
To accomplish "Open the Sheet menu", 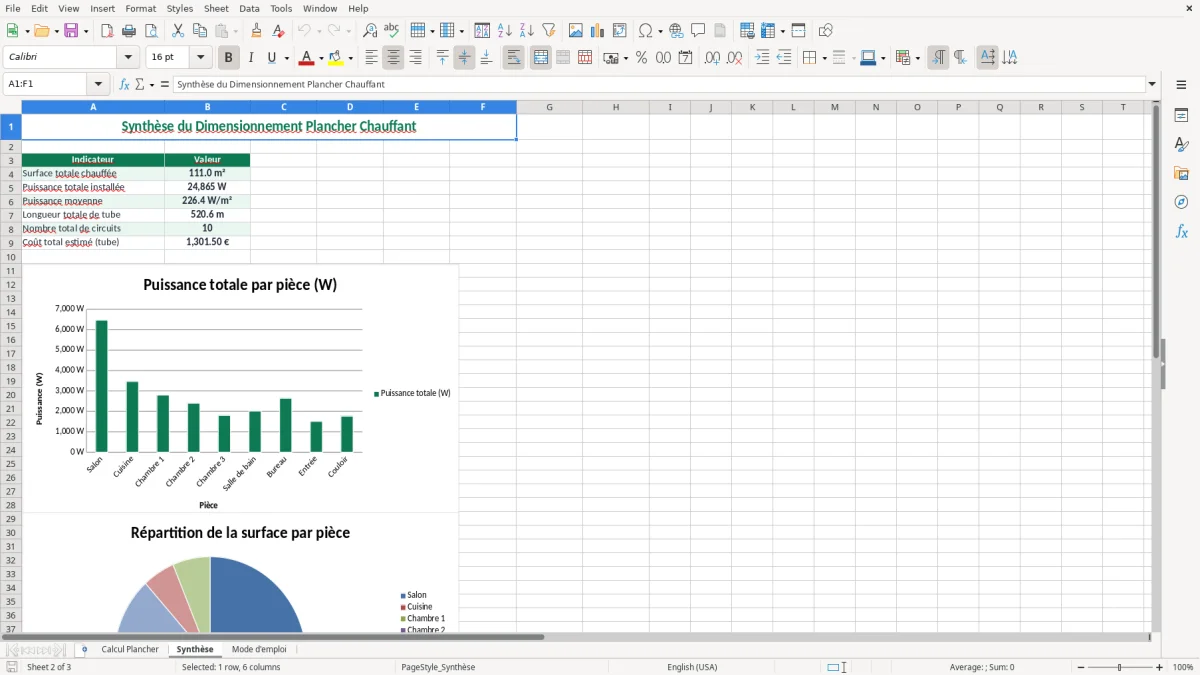I will (x=216, y=8).
